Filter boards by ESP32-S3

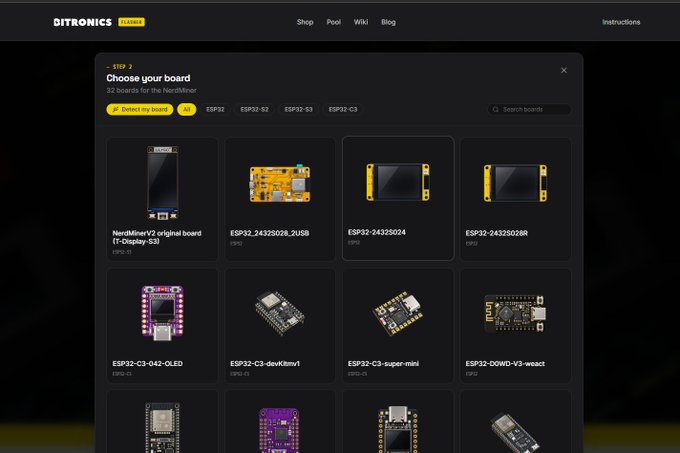(x=298, y=110)
